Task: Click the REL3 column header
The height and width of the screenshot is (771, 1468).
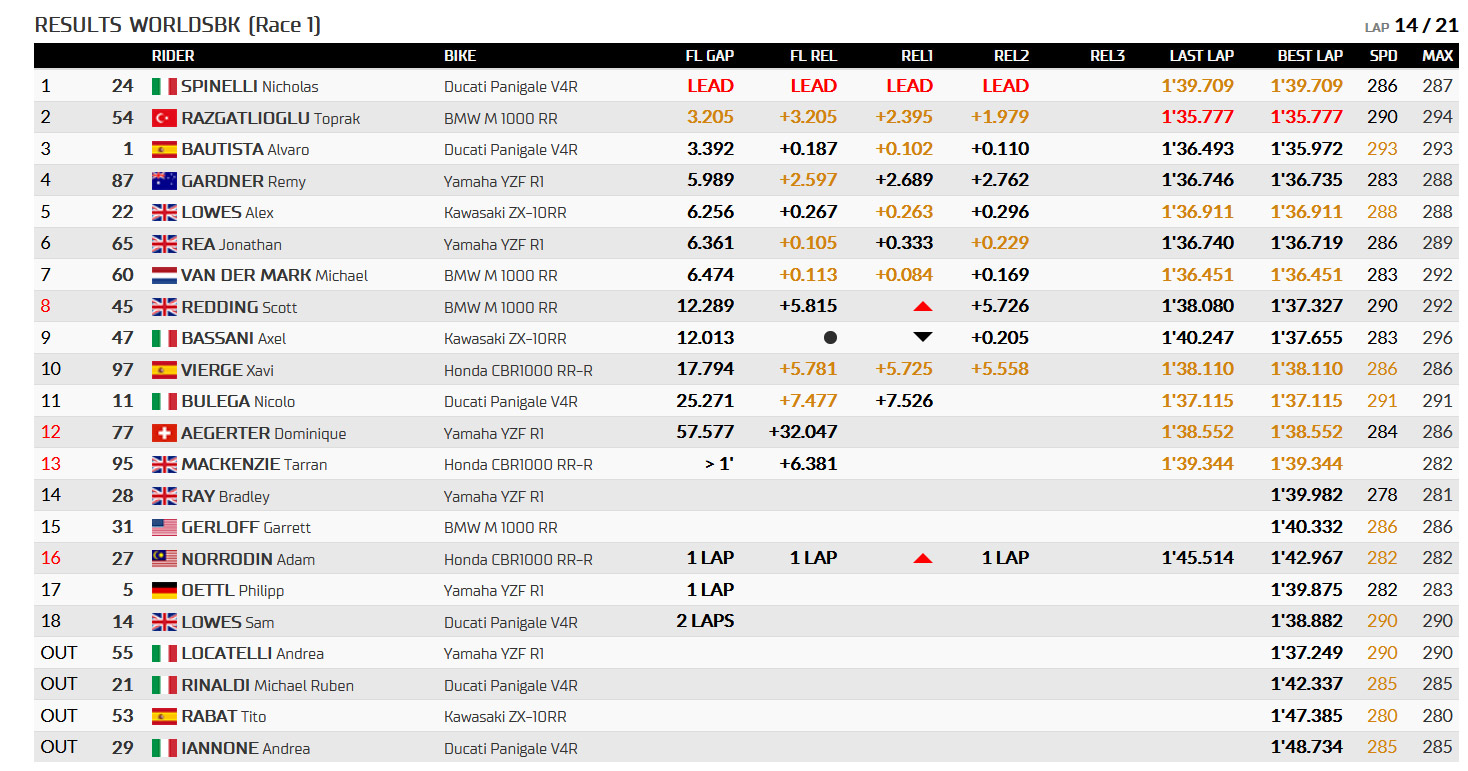Action: 1107,56
